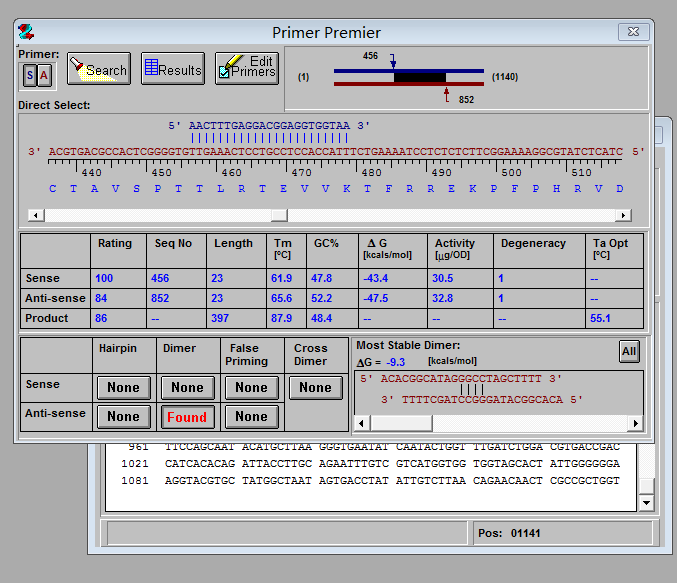
Task: Click the Primer Premier app icon
Action: tap(27, 33)
